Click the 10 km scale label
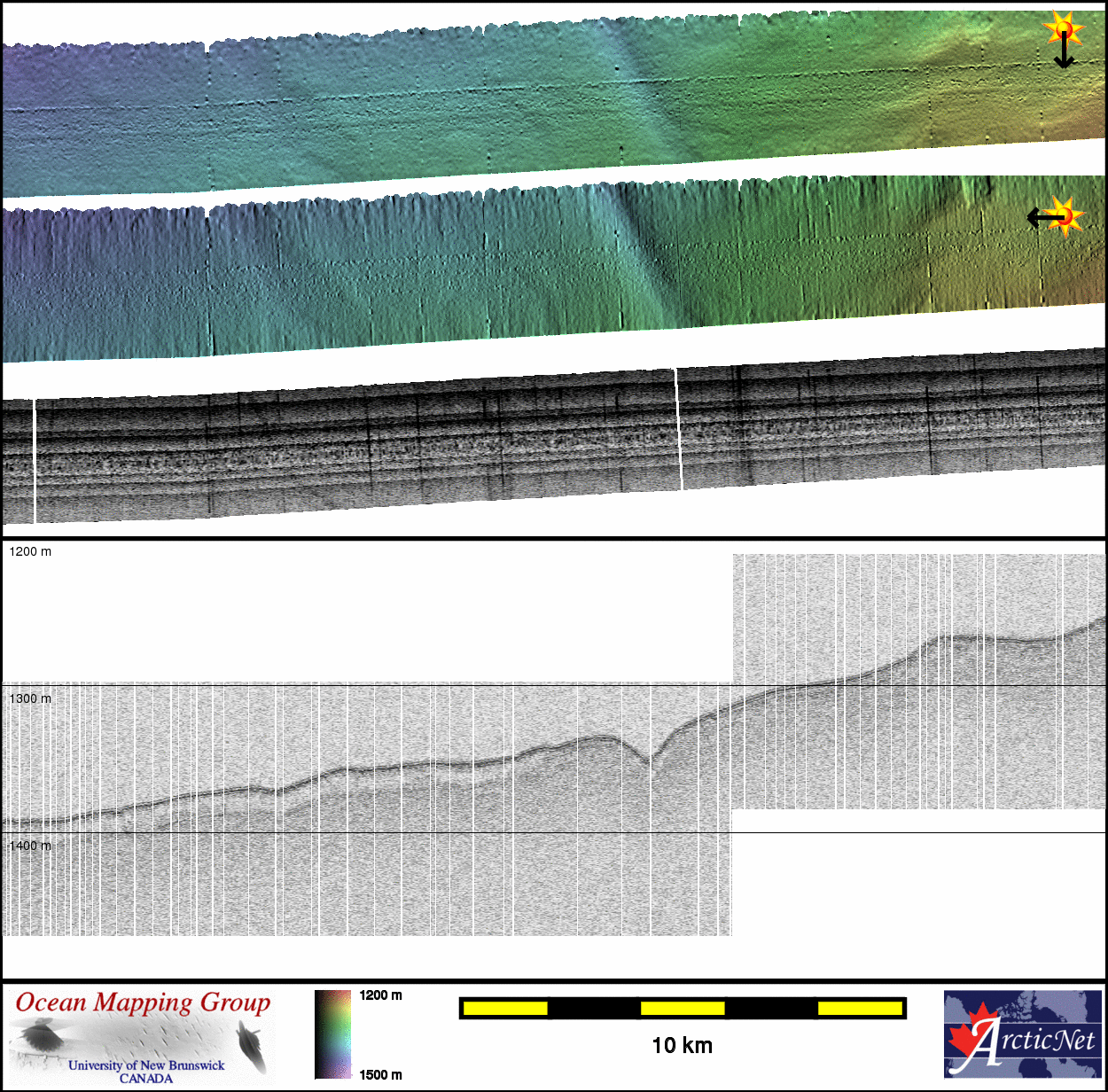The height and width of the screenshot is (1092, 1108). pyautogui.click(x=682, y=1045)
